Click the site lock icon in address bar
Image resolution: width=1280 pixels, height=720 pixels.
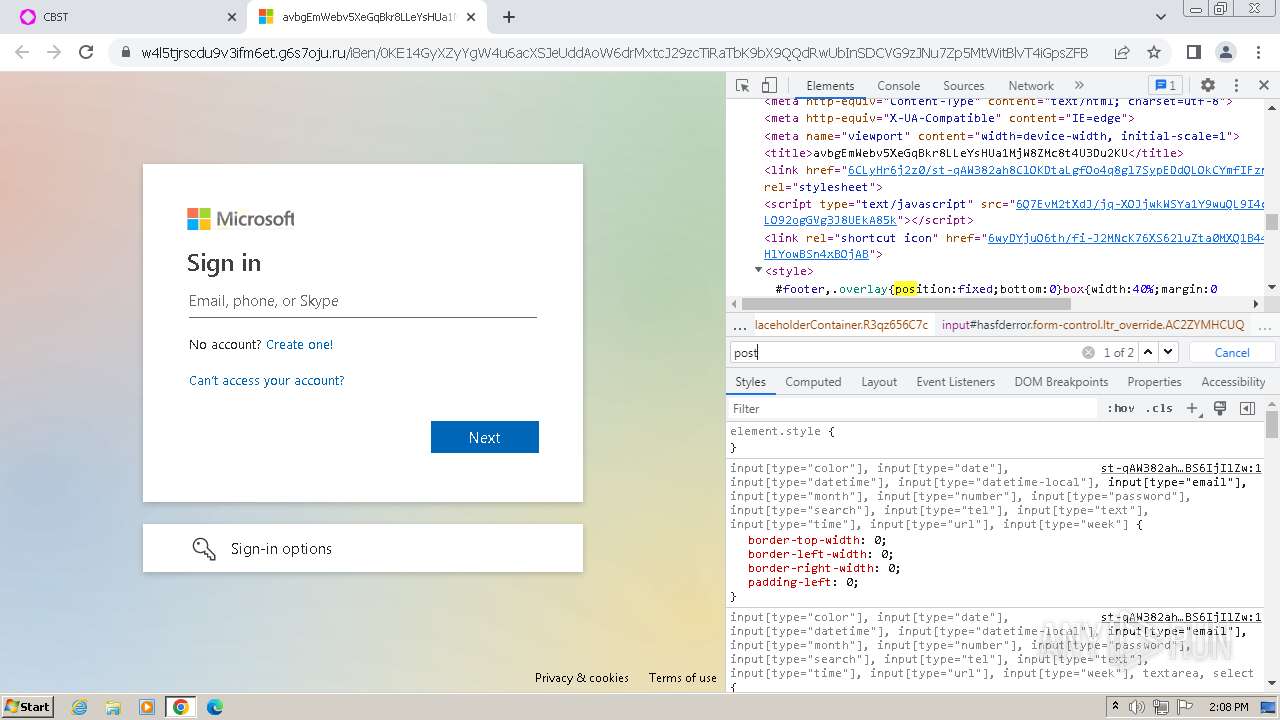click(126, 52)
